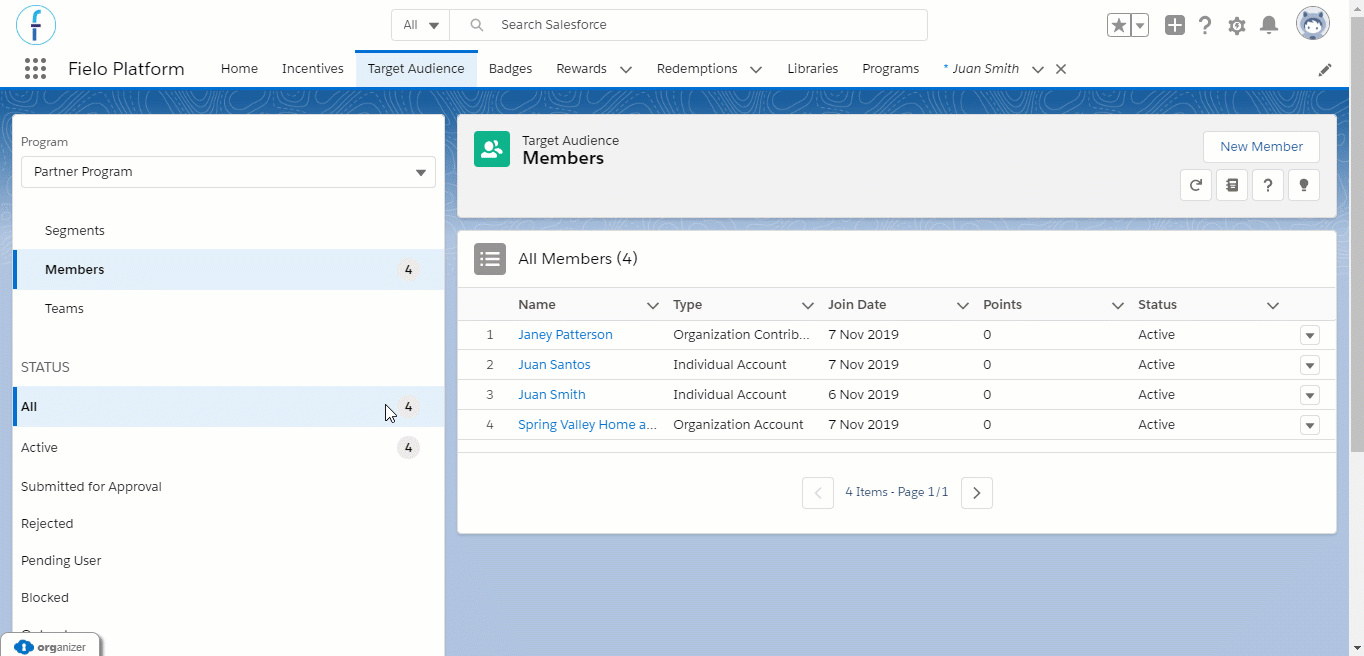Expand the Redemptions tab menu chevron
1364x656 pixels.
(x=756, y=70)
